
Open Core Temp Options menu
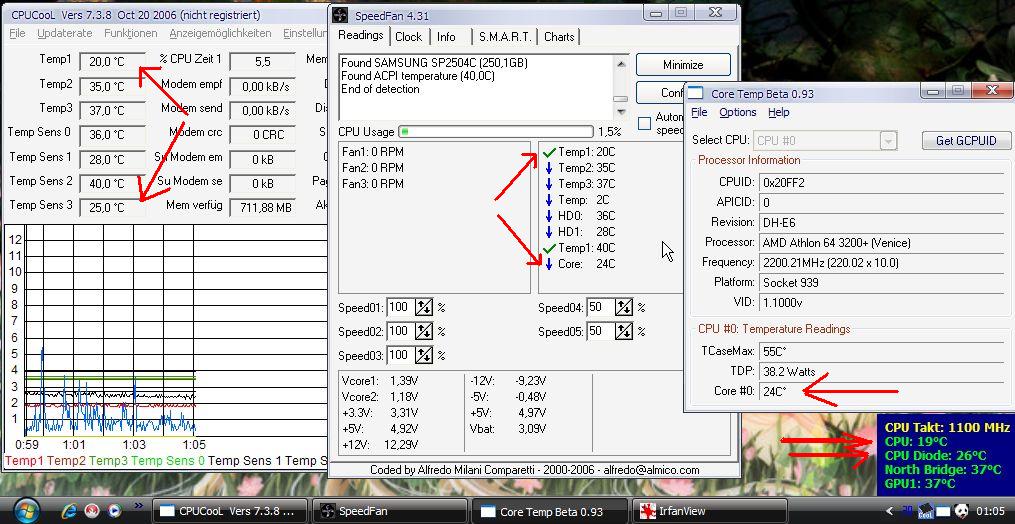[x=737, y=113]
